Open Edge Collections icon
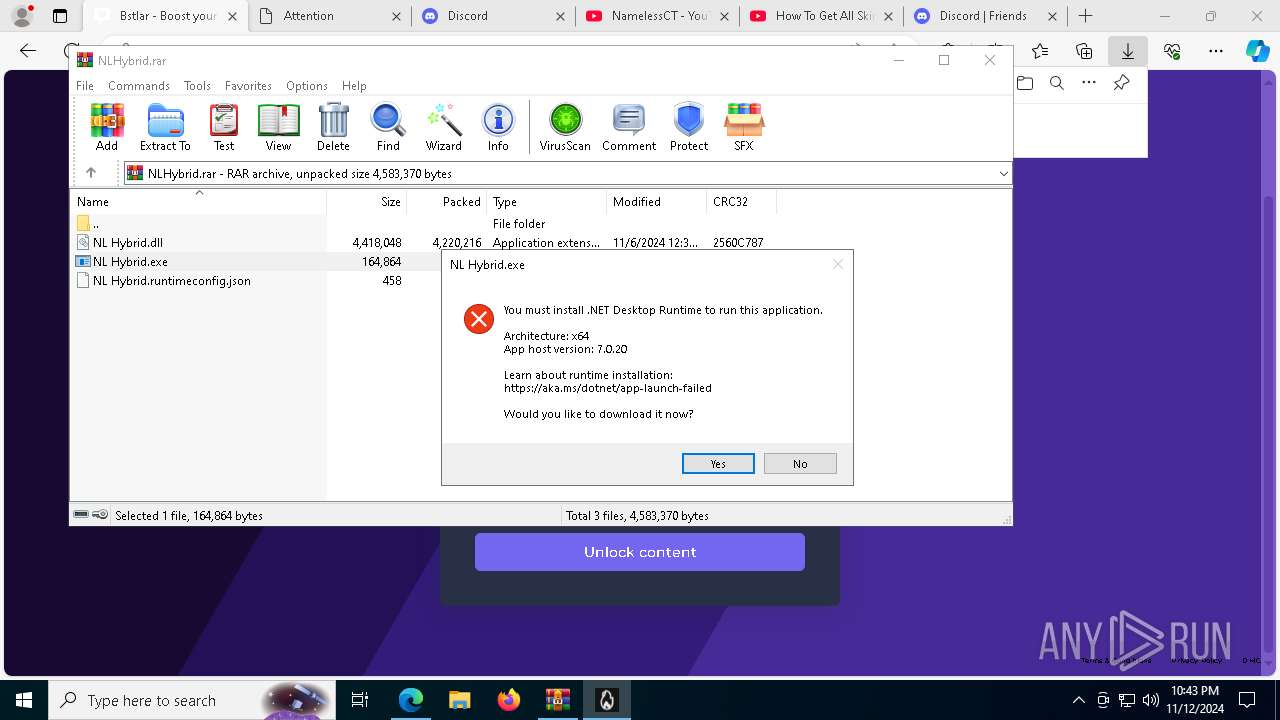Screen dimensions: 1280x720 point(1084,51)
